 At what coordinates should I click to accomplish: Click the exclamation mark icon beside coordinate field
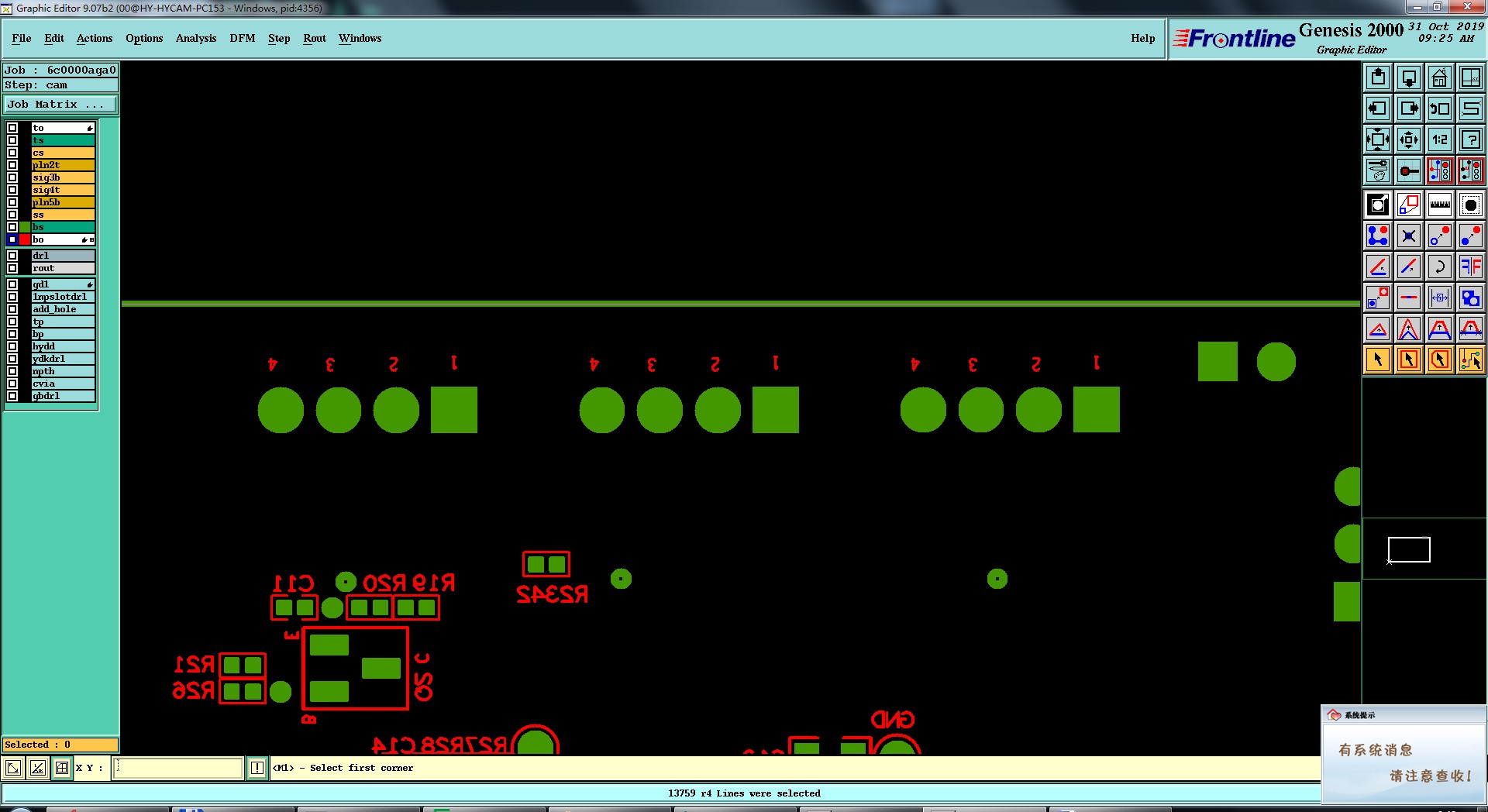(x=257, y=768)
